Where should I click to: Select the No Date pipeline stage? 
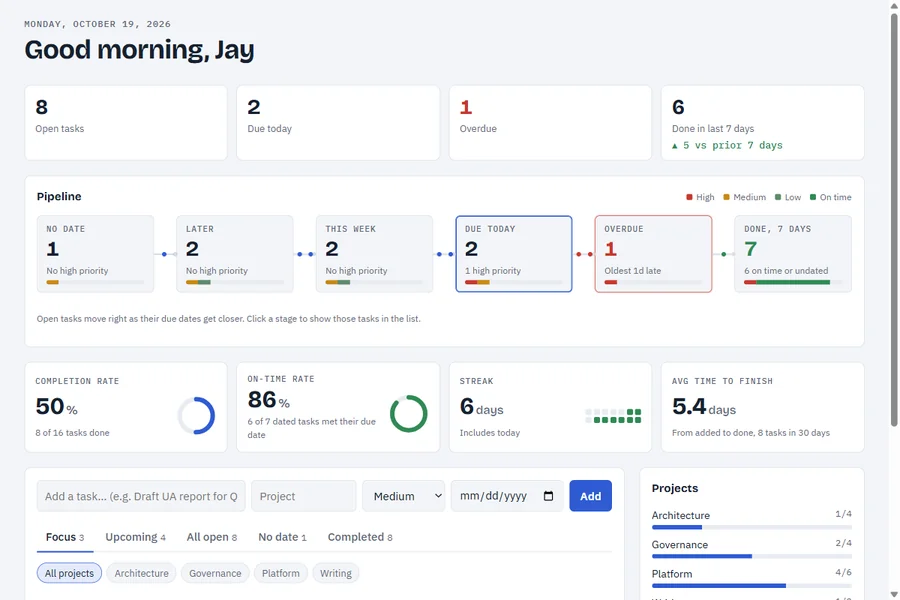click(95, 254)
